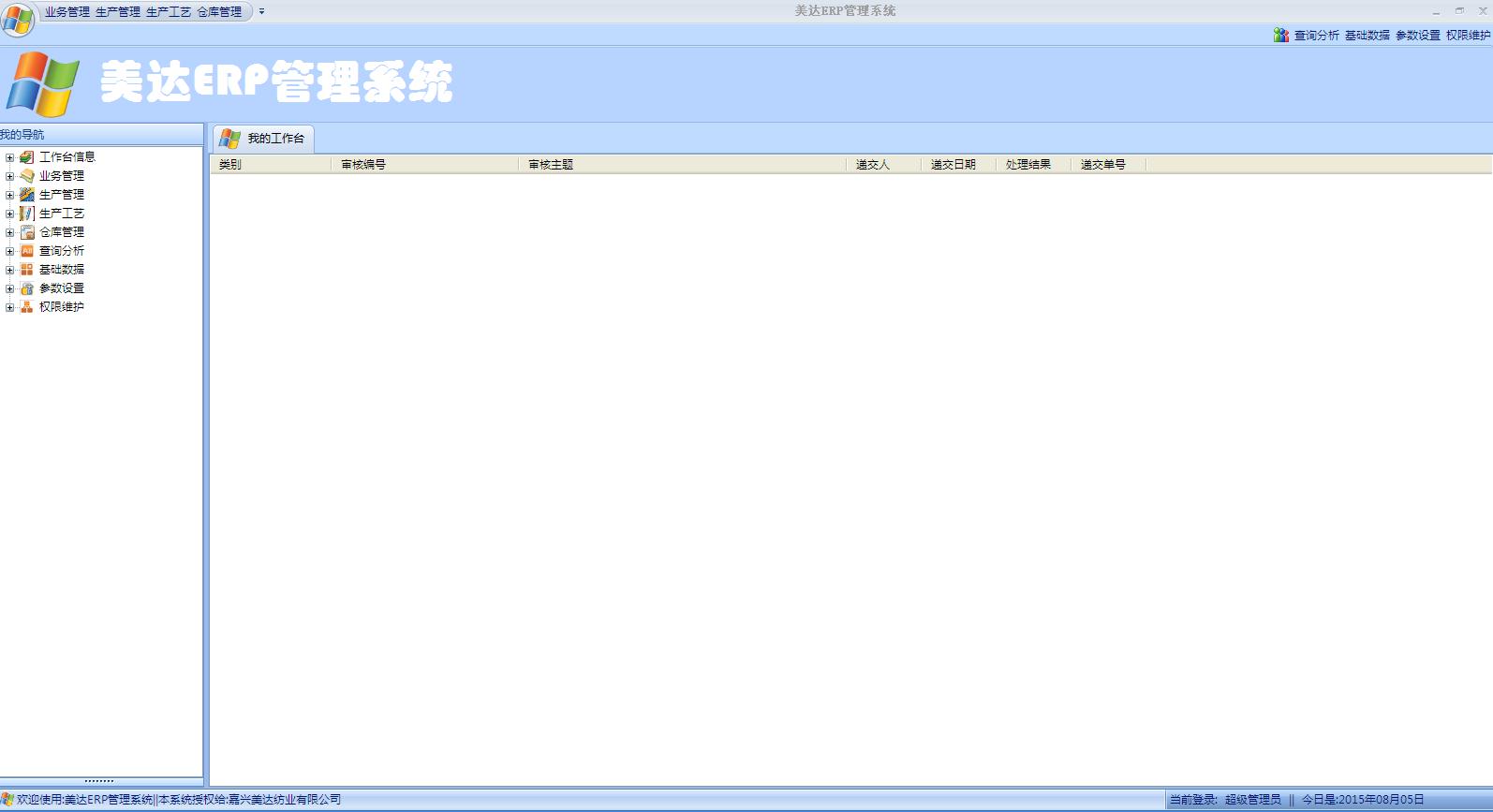Sort by the 类别 column header
This screenshot has width=1493, height=812.
[271, 165]
